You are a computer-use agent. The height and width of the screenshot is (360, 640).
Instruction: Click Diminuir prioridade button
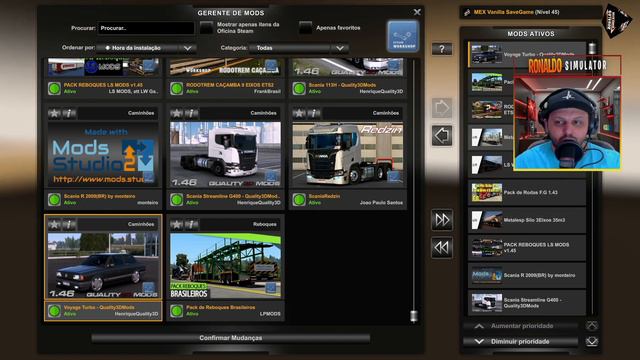[521, 341]
